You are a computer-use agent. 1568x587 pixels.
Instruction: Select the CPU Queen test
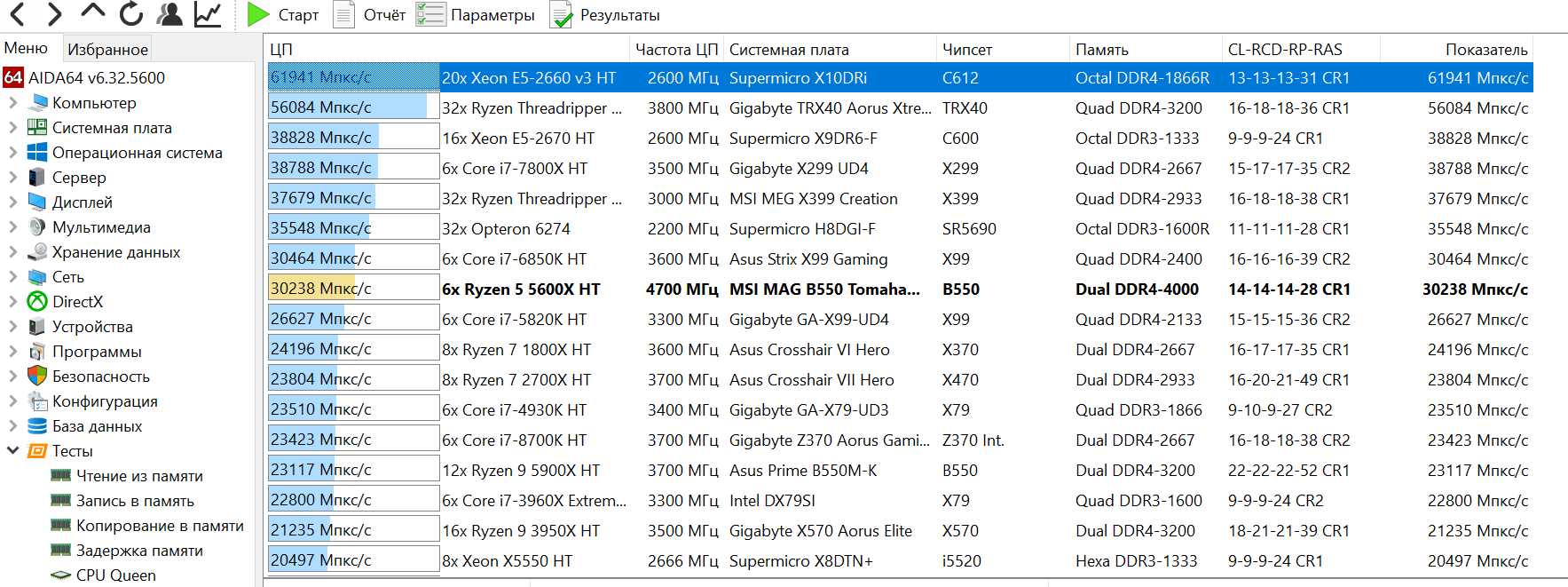(115, 575)
